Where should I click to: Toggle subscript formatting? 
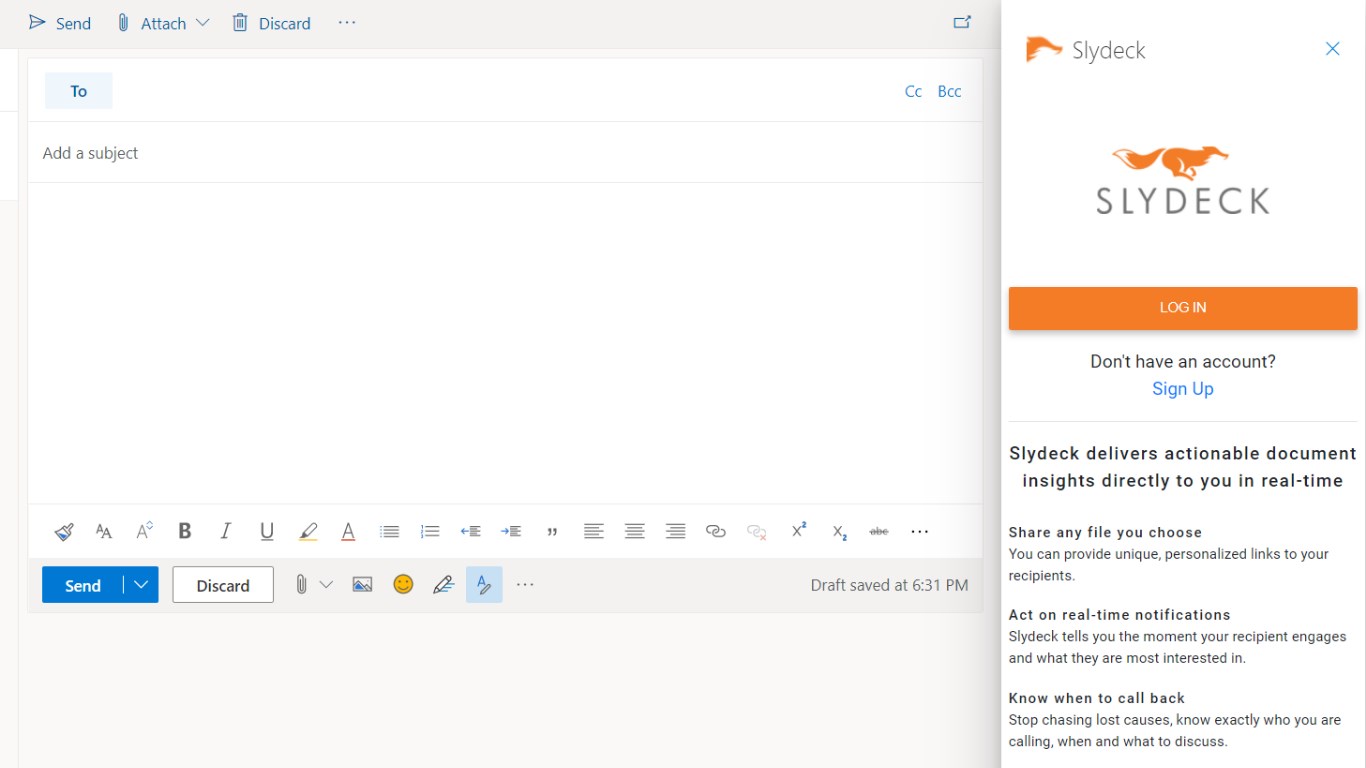(x=839, y=532)
